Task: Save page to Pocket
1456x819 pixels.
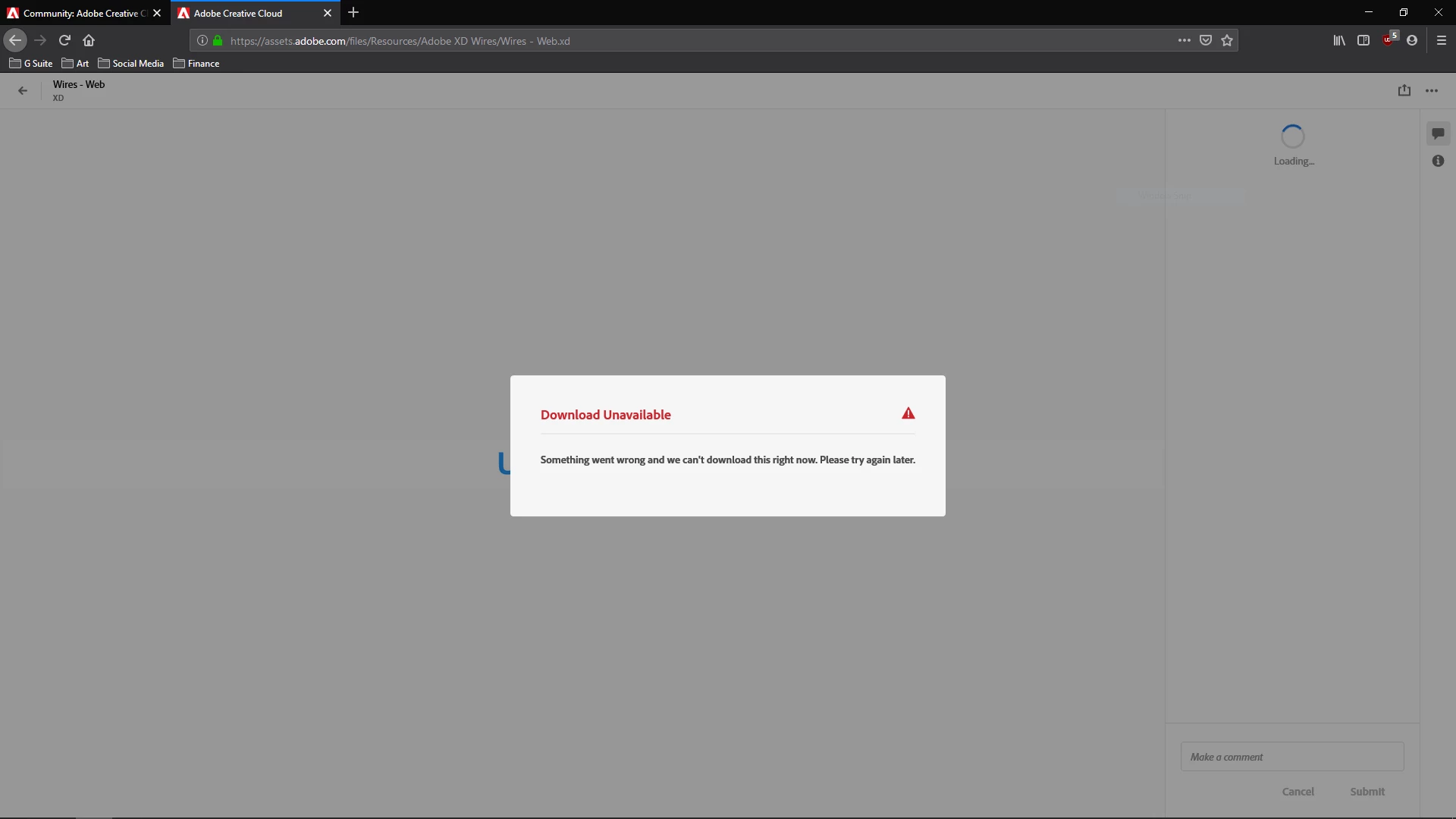Action: (x=1206, y=40)
